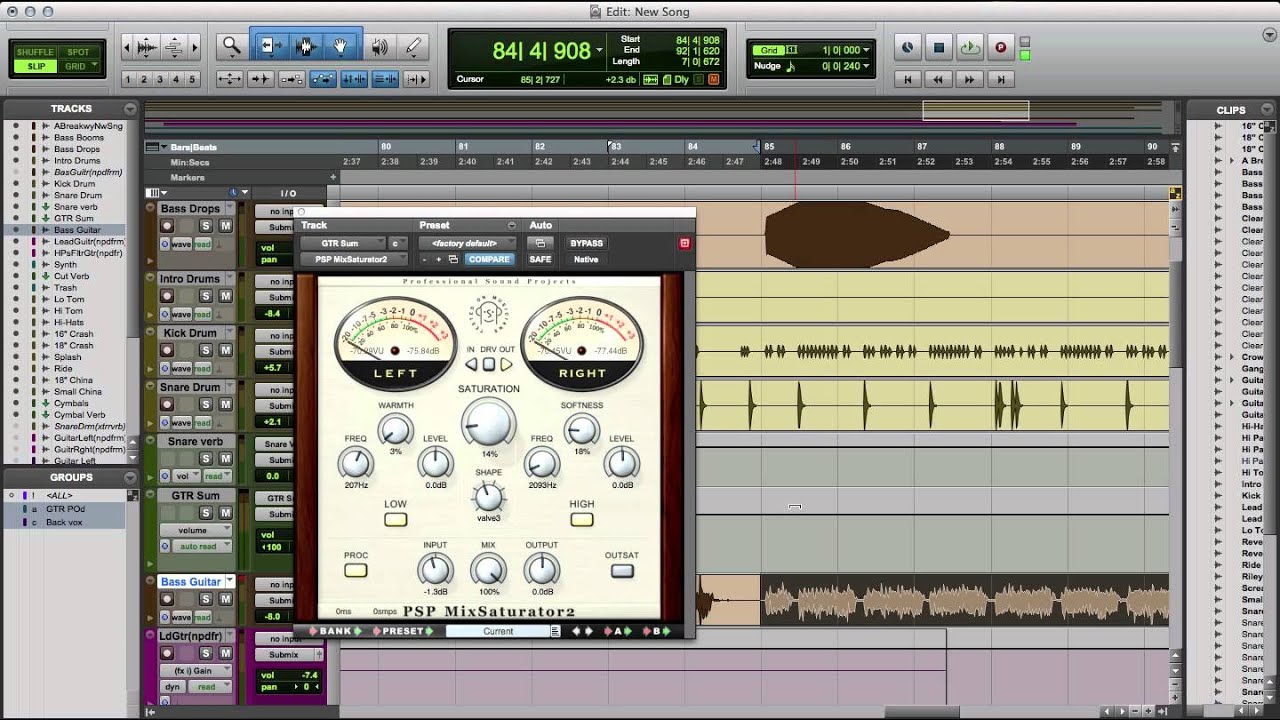Click the main counter display
Image resolution: width=1280 pixels, height=720 pixels.
tap(541, 50)
